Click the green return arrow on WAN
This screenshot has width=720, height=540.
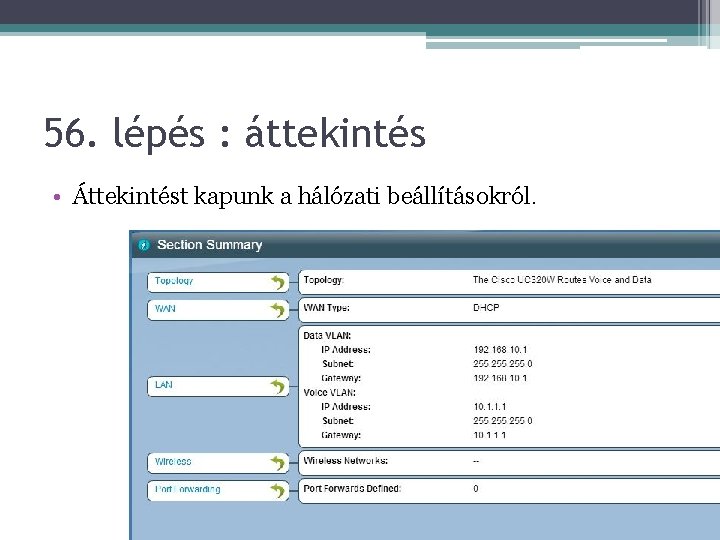(278, 310)
